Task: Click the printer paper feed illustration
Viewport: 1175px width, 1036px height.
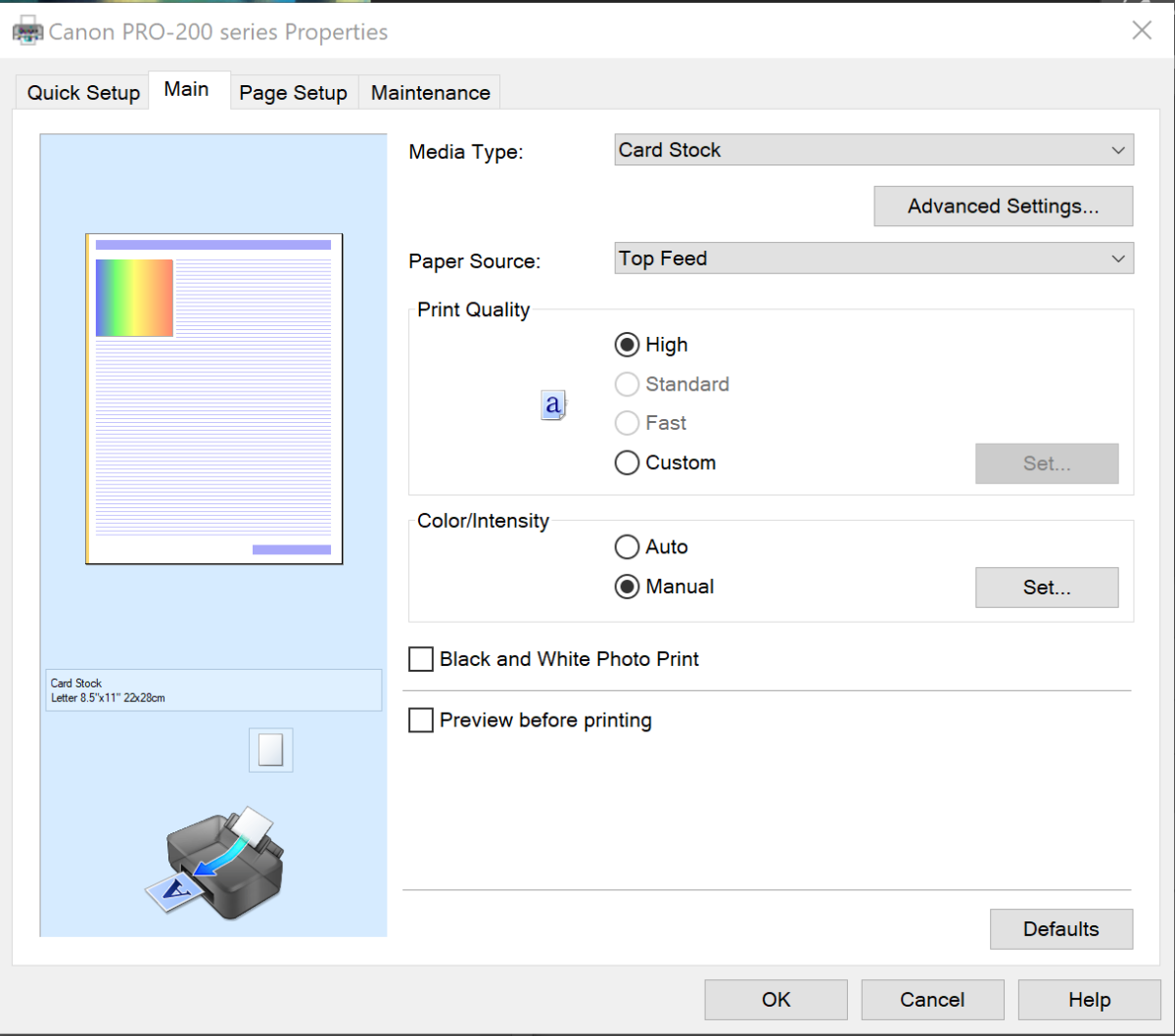Action: 214,863
